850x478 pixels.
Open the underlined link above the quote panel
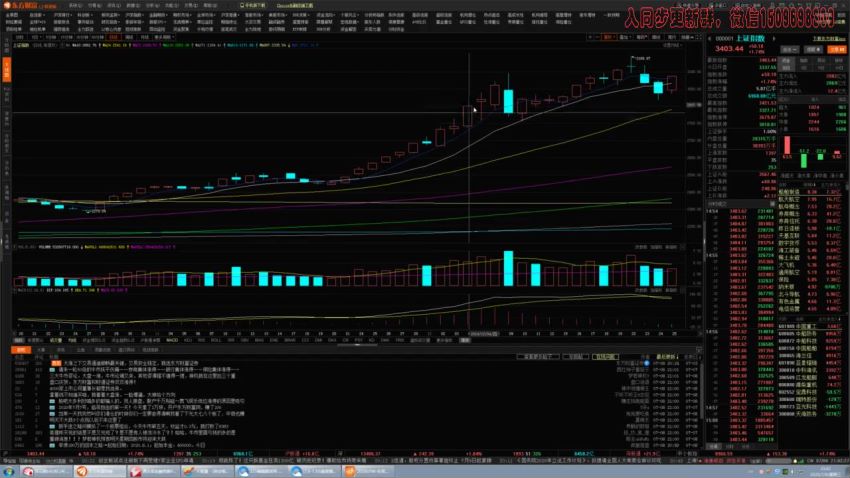coord(829,38)
